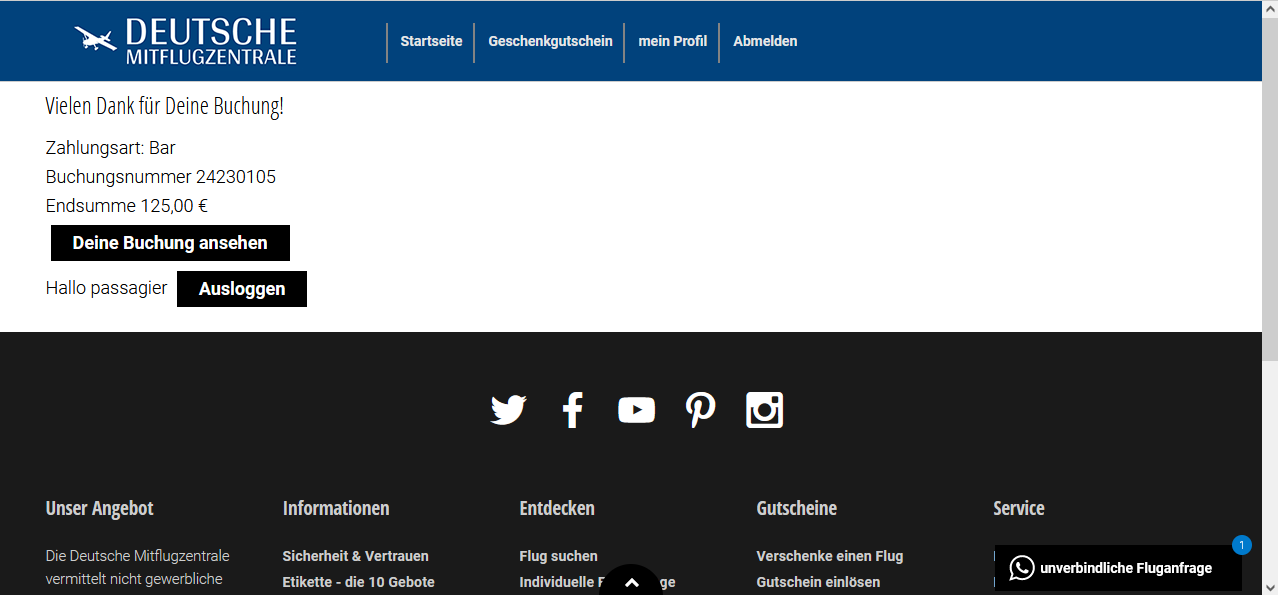Screen dimensions: 1278x595
Task: Open the Sicherheit & Vertrauen footer link
Action: pyautogui.click(x=355, y=556)
